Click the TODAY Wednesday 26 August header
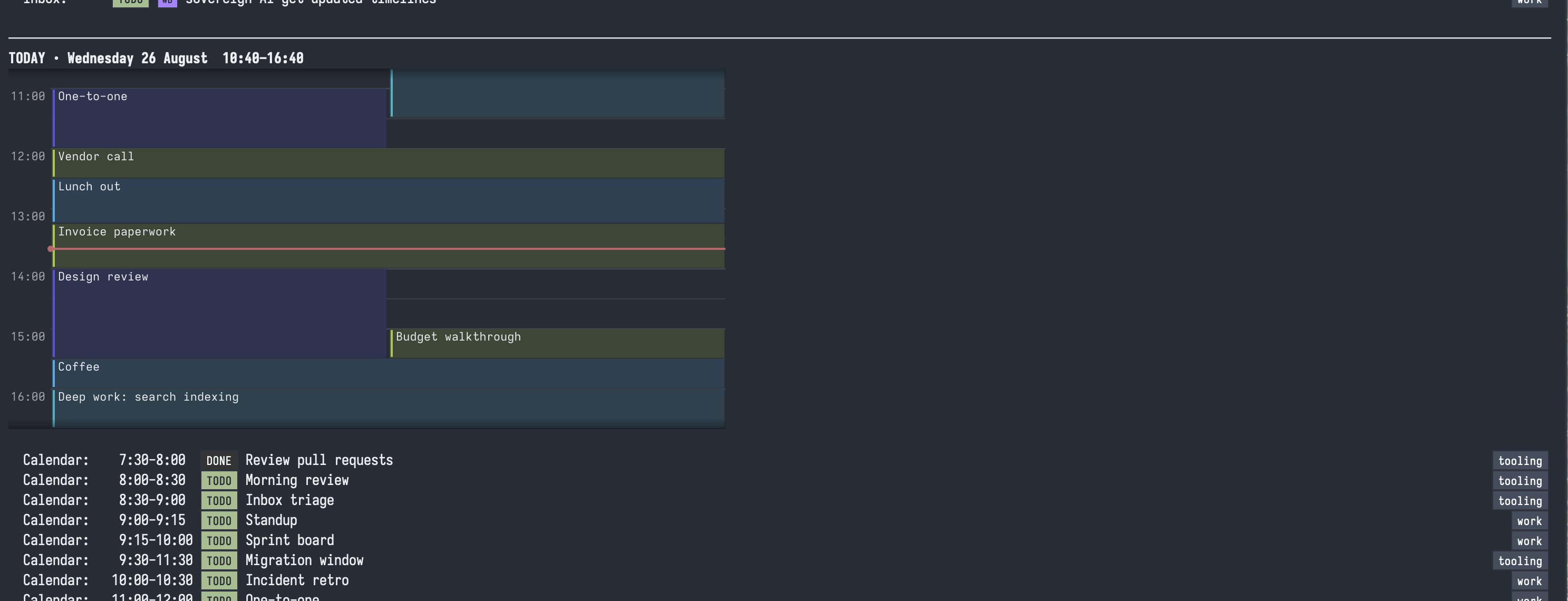This screenshot has height=601, width=1568. point(156,59)
